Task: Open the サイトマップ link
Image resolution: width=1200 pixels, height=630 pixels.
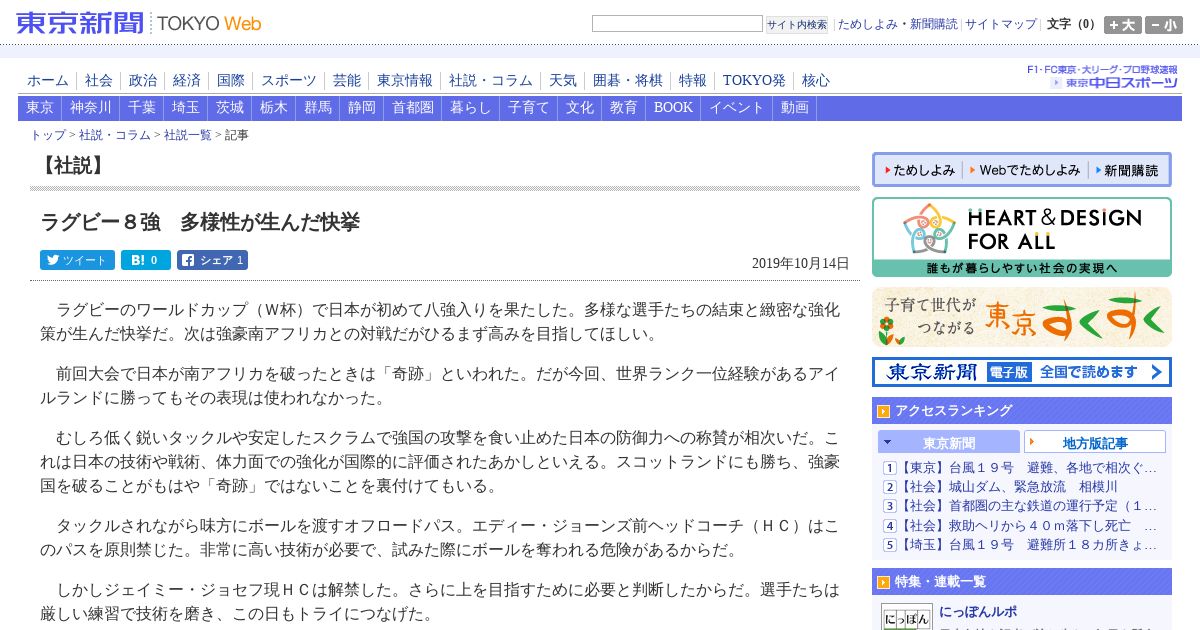Action: pyautogui.click(x=1001, y=24)
